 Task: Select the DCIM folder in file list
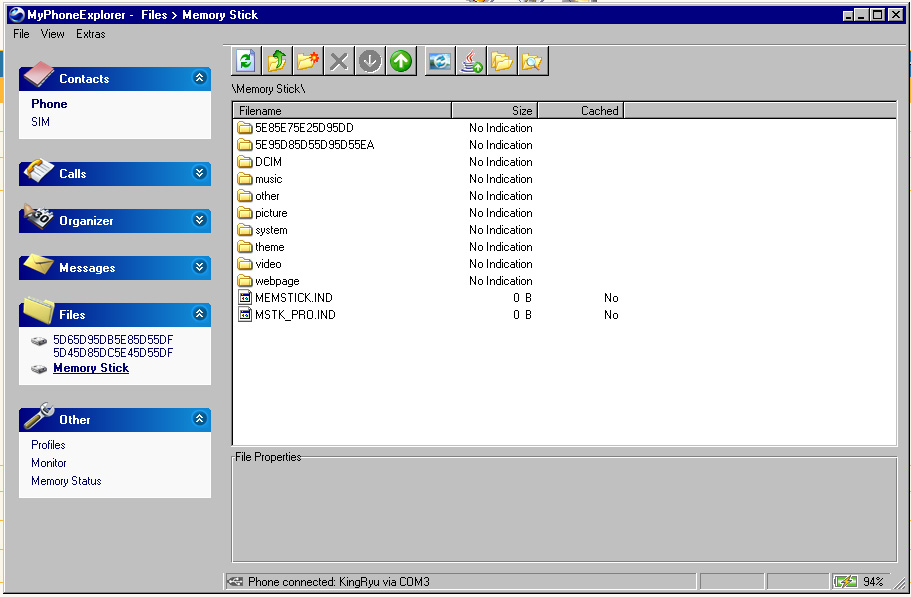point(268,162)
